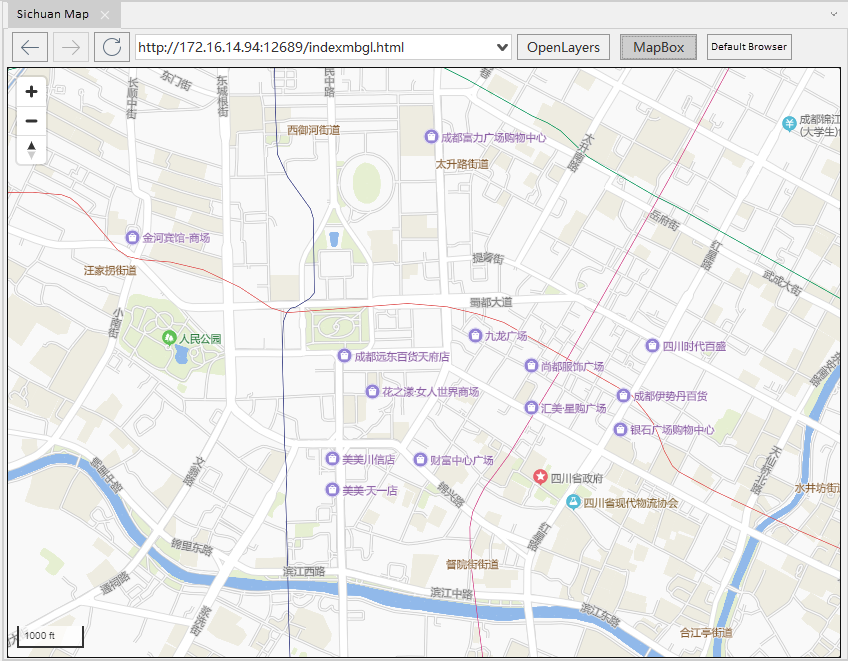Select the Sichuan Map tab
848x661 pixels.
[53, 14]
